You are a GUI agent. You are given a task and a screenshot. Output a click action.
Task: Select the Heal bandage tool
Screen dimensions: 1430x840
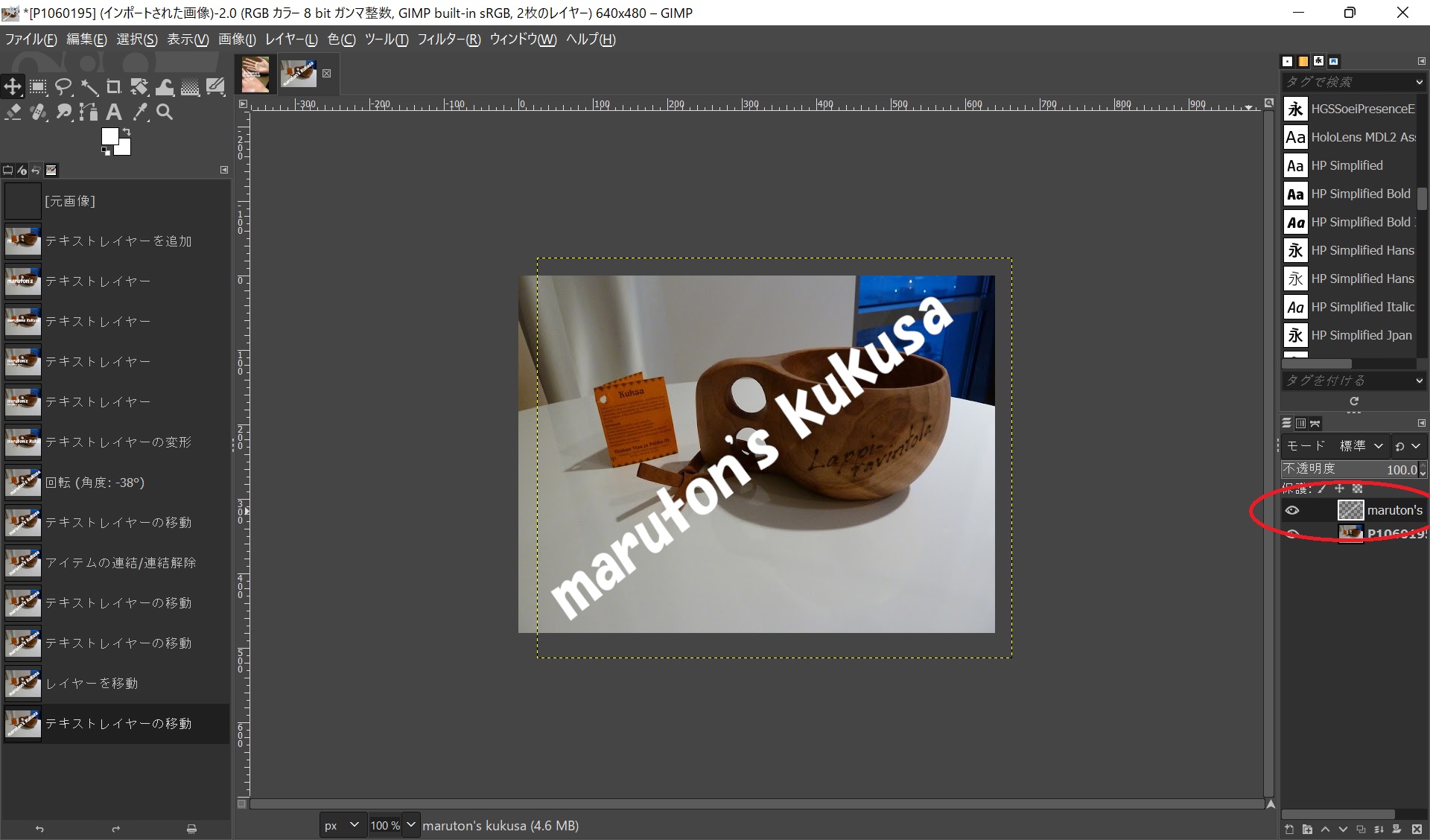pos(38,112)
